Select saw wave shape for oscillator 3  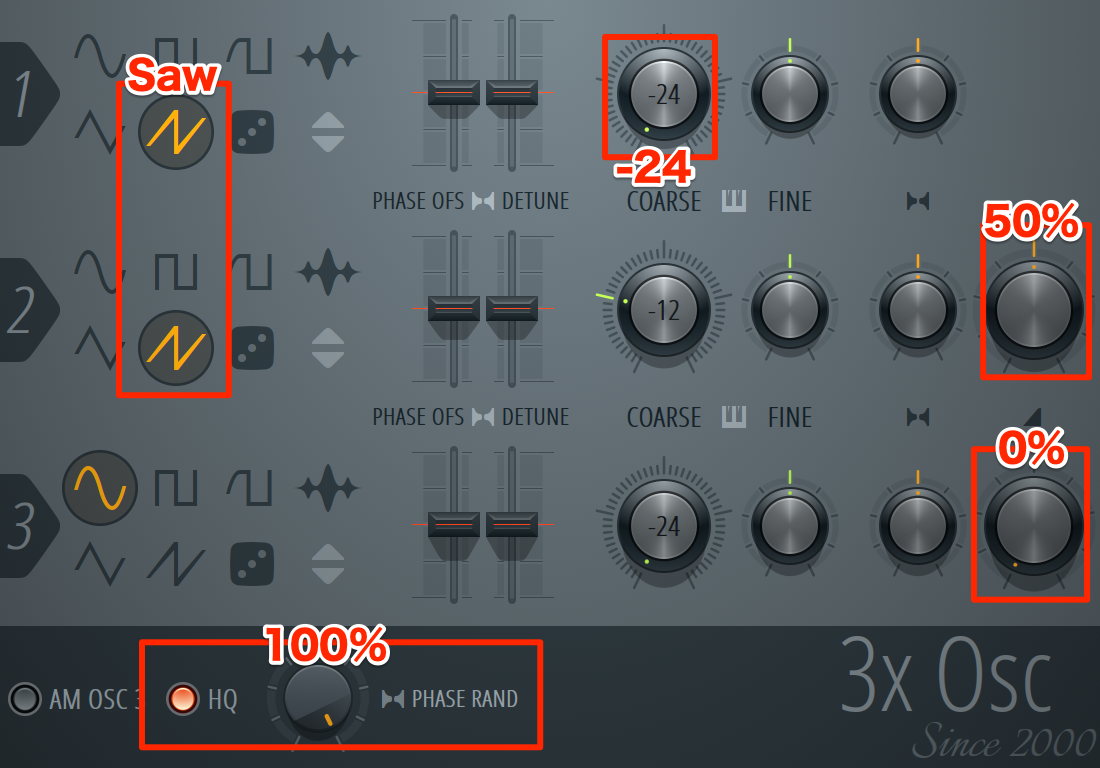175,564
